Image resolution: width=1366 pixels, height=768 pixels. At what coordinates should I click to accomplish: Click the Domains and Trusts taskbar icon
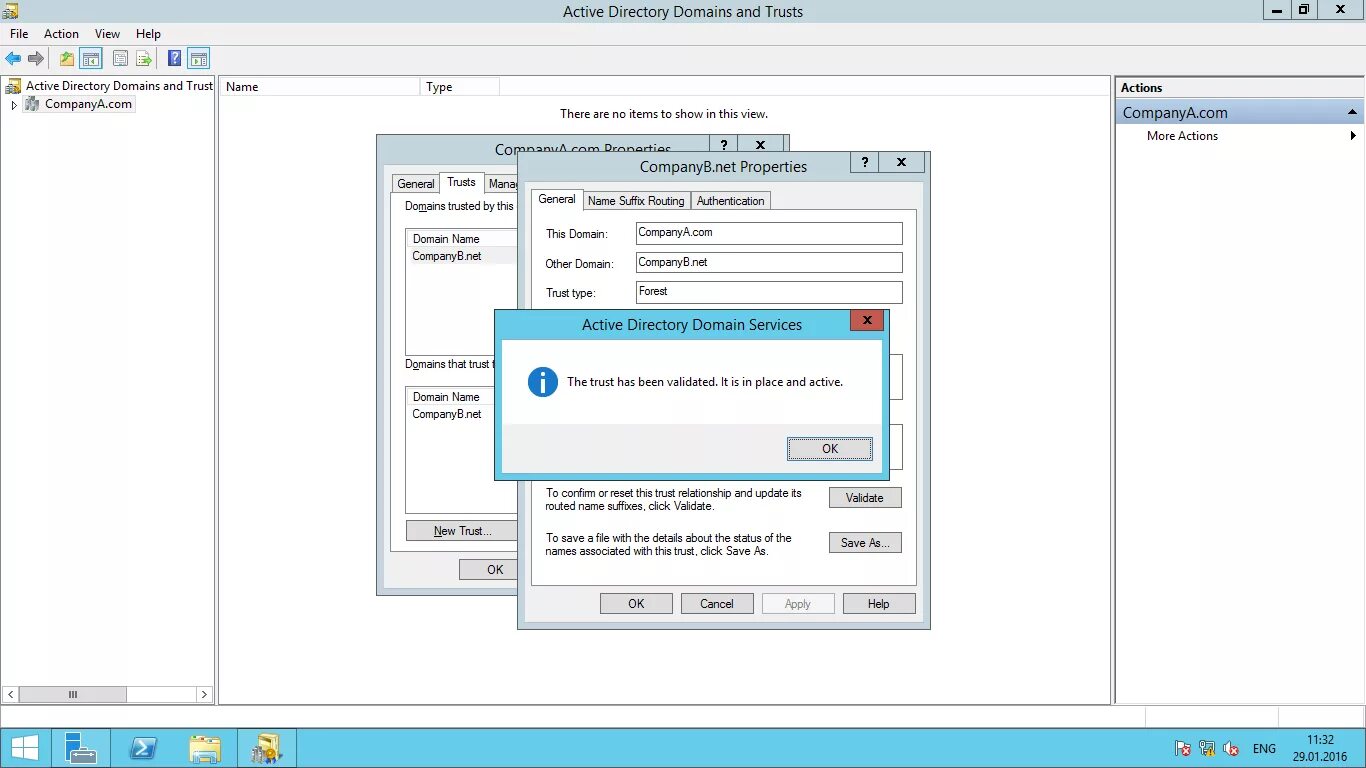(x=267, y=748)
